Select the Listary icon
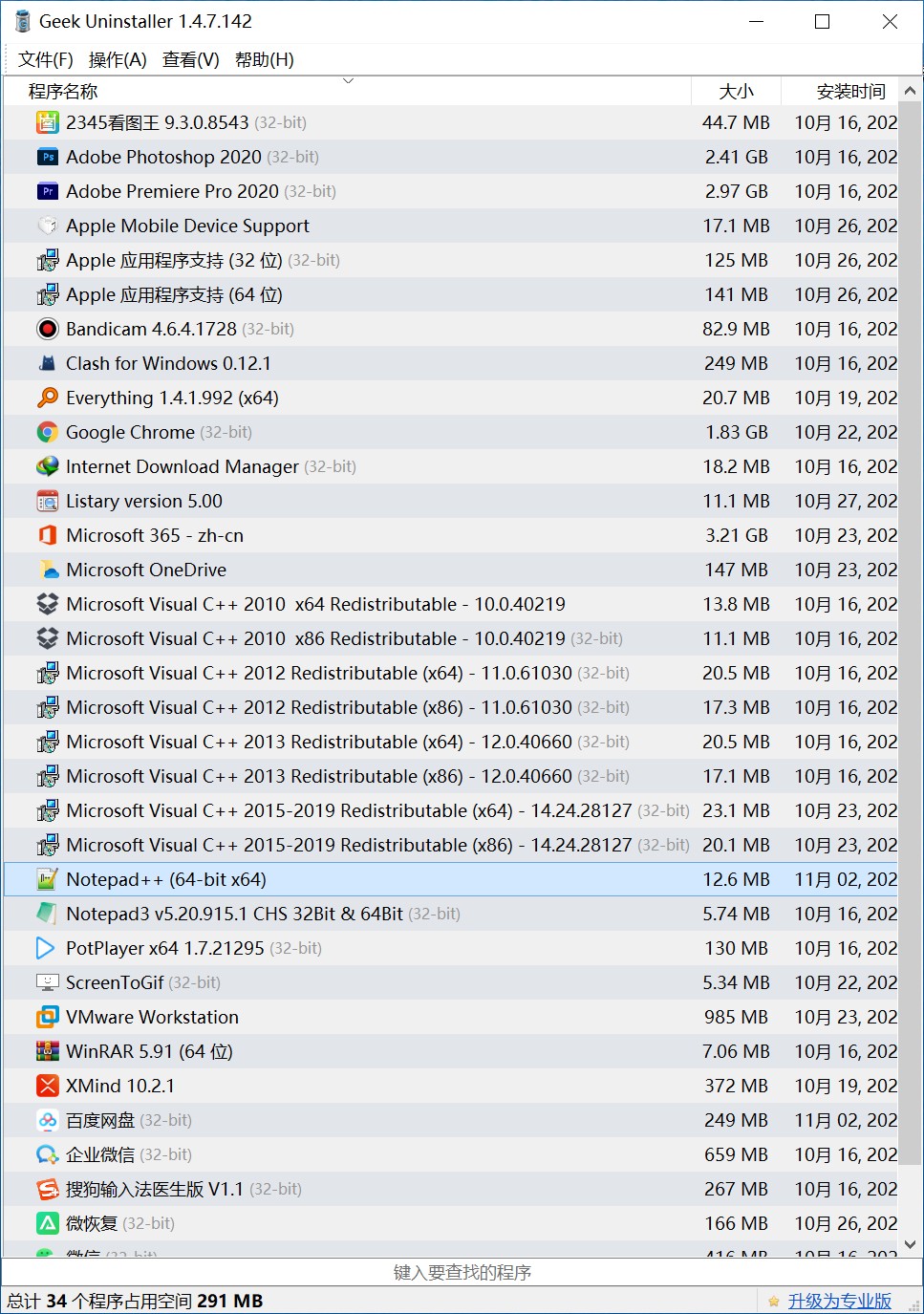Viewport: 924px width, 1314px height. click(x=47, y=501)
